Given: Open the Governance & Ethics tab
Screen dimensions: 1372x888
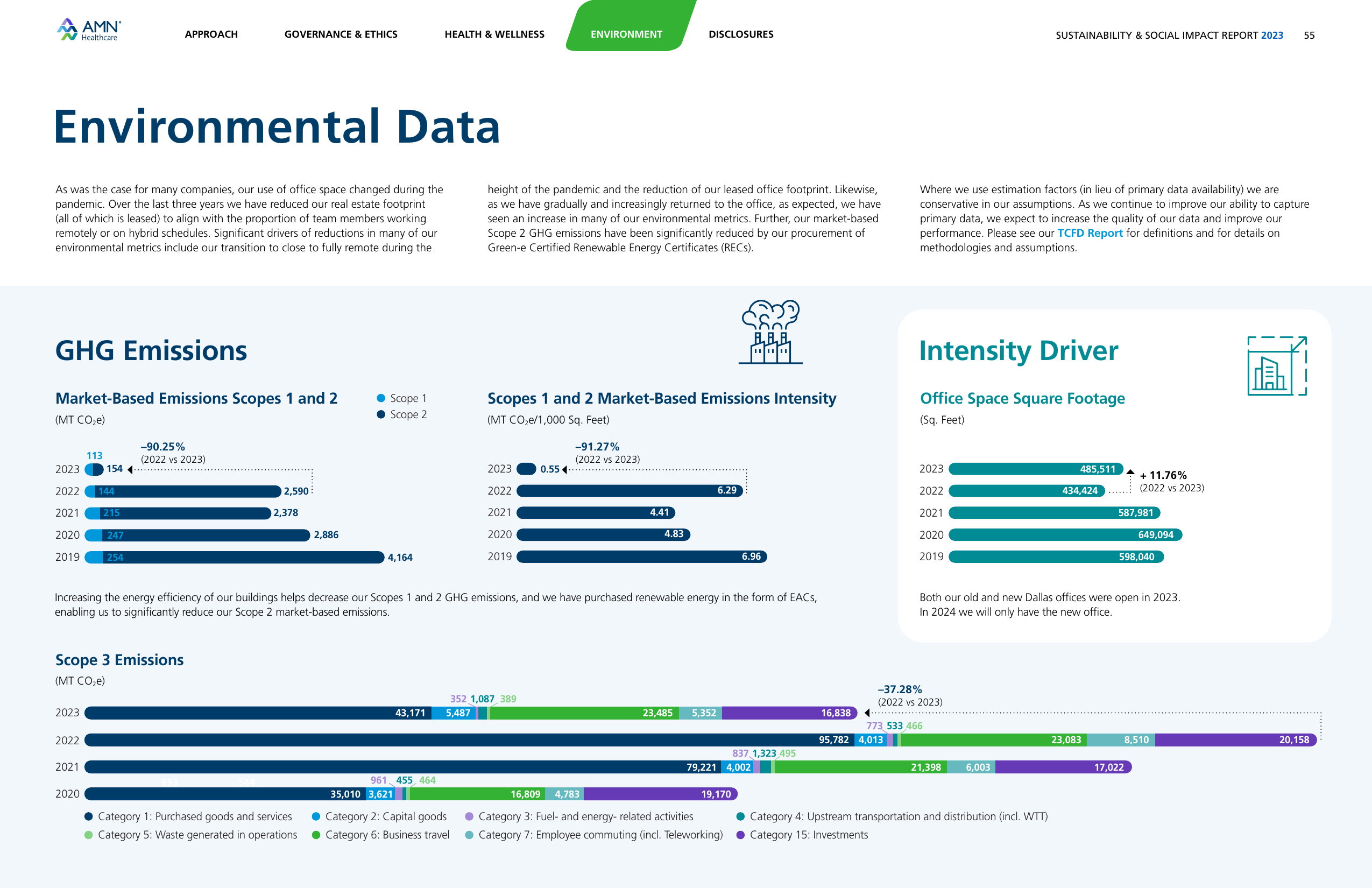Looking at the screenshot, I should (x=341, y=34).
